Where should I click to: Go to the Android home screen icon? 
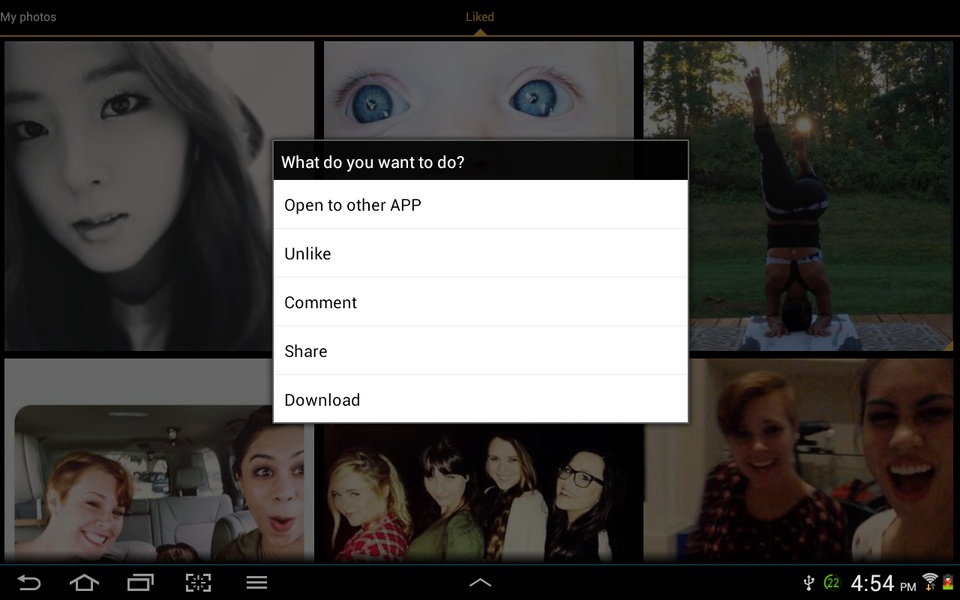[x=84, y=582]
